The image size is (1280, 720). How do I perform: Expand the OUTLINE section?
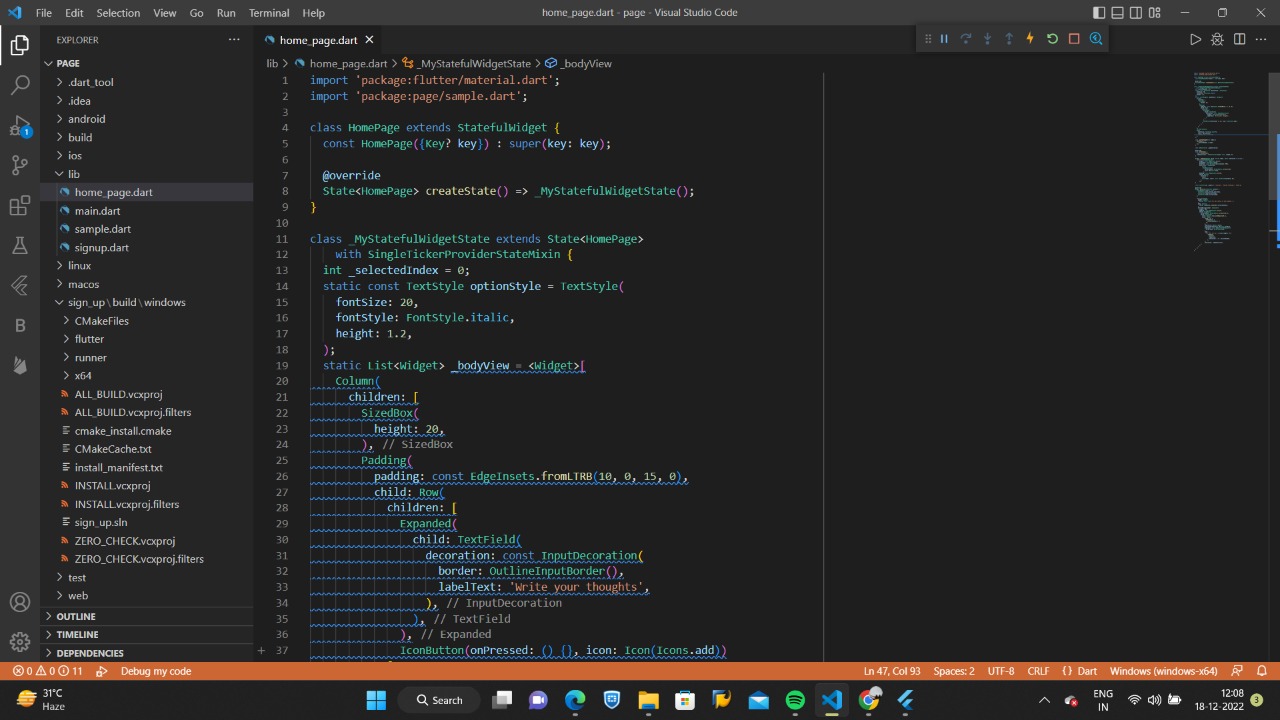(76, 617)
